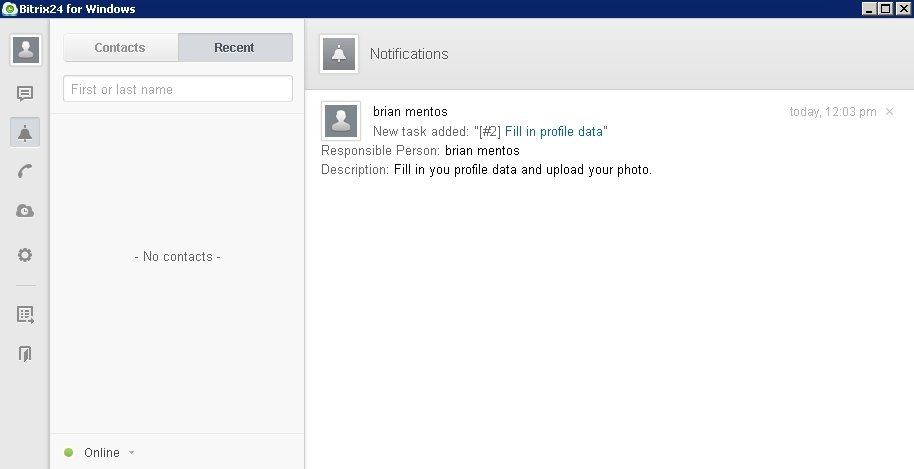The width and height of the screenshot is (914, 469).
Task: Click the First or last name search field
Action: pos(178,89)
